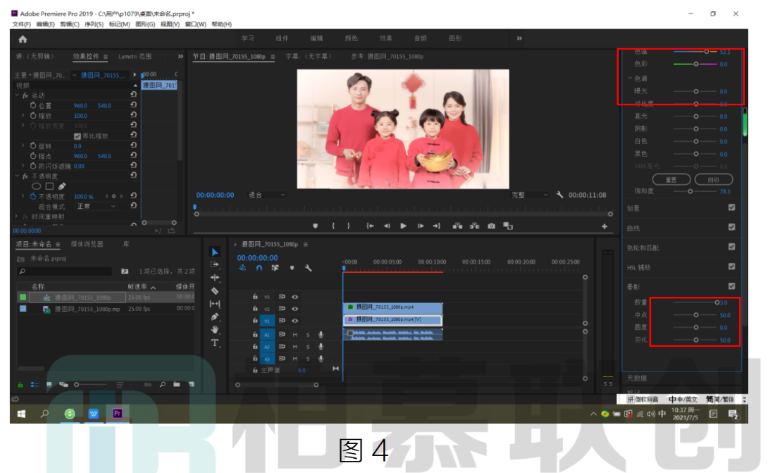Toggle Curves section checkbox in Lumetri
The height and width of the screenshot is (473, 768).
pos(732,227)
